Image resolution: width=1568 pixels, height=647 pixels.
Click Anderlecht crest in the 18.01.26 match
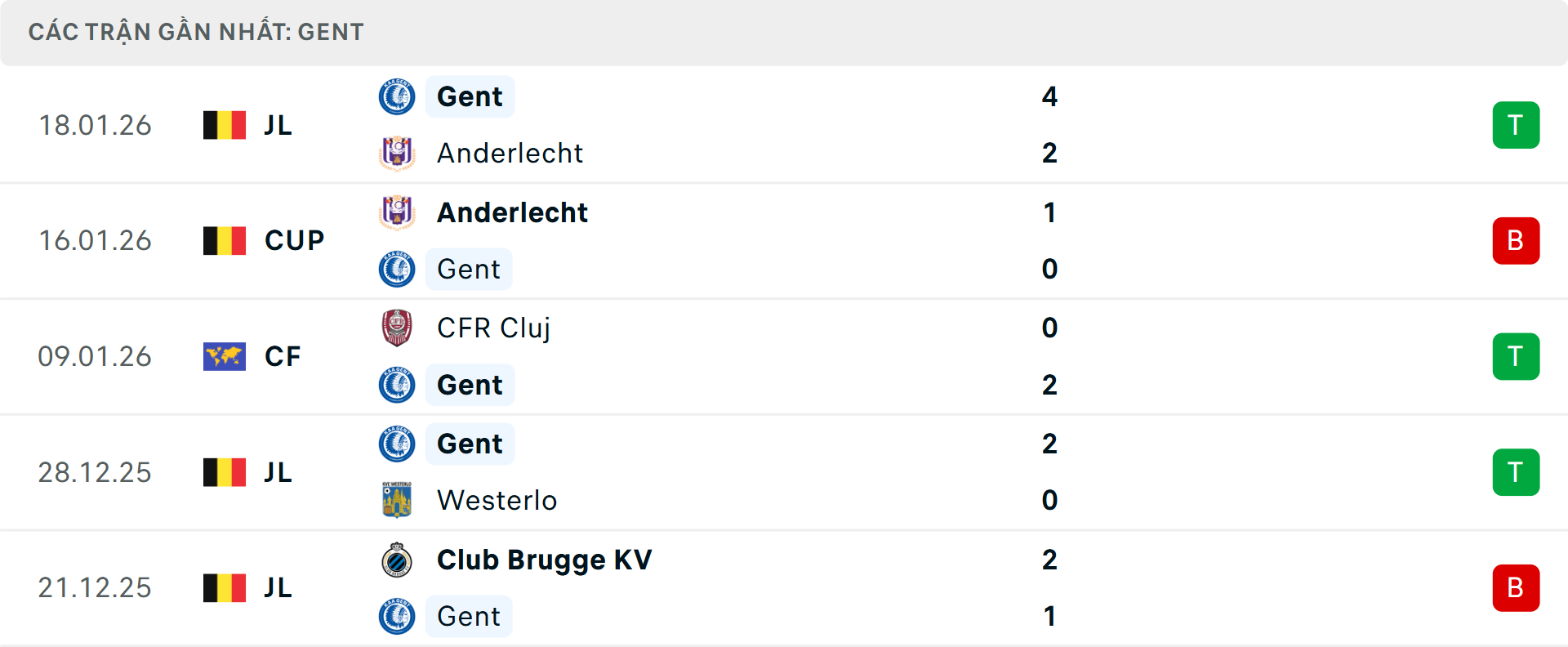(x=397, y=153)
